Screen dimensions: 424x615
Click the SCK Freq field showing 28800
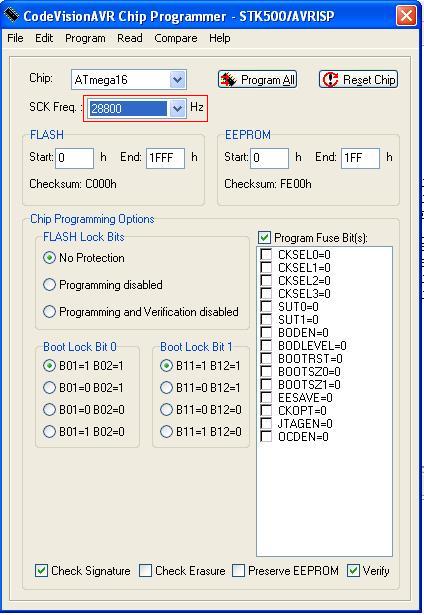pos(128,108)
